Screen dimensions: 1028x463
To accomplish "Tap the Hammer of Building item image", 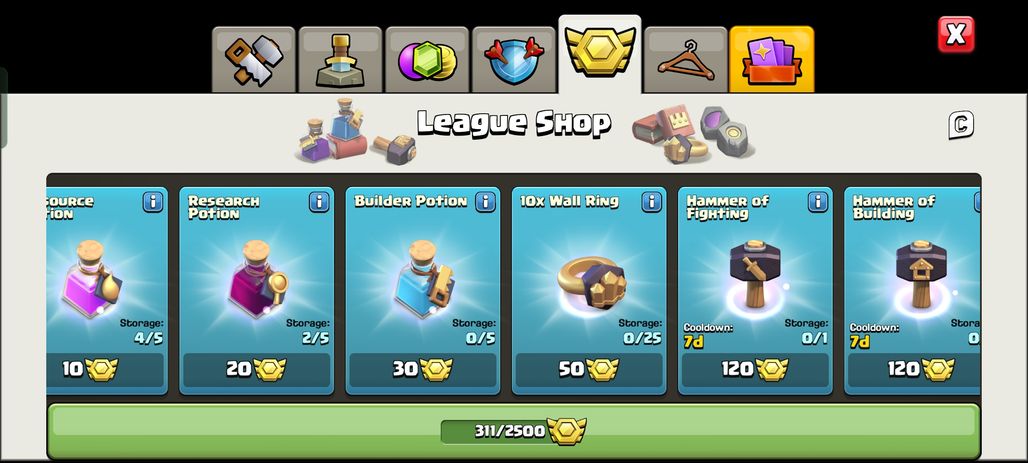I will 921,274.
